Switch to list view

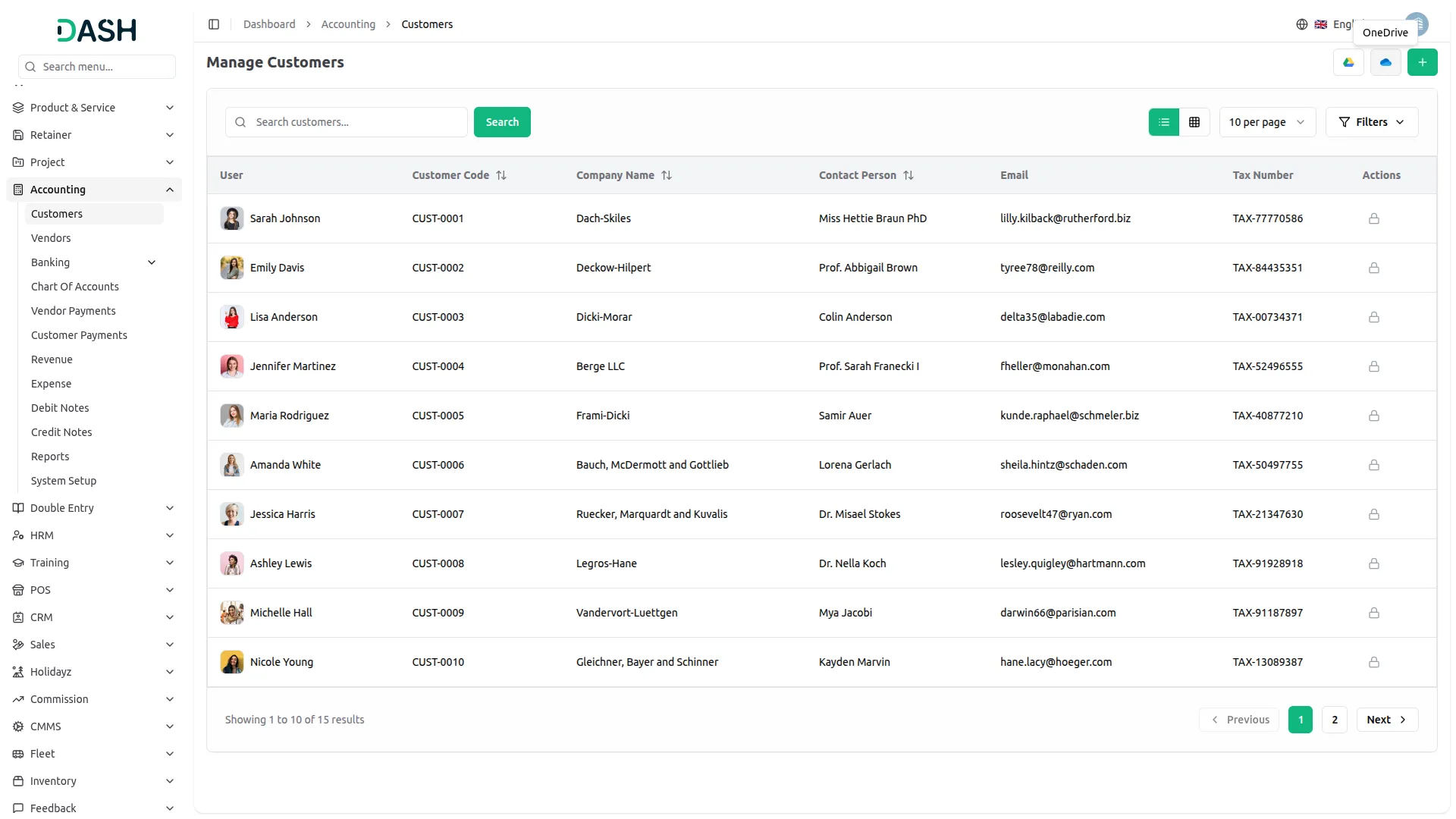tap(1163, 122)
